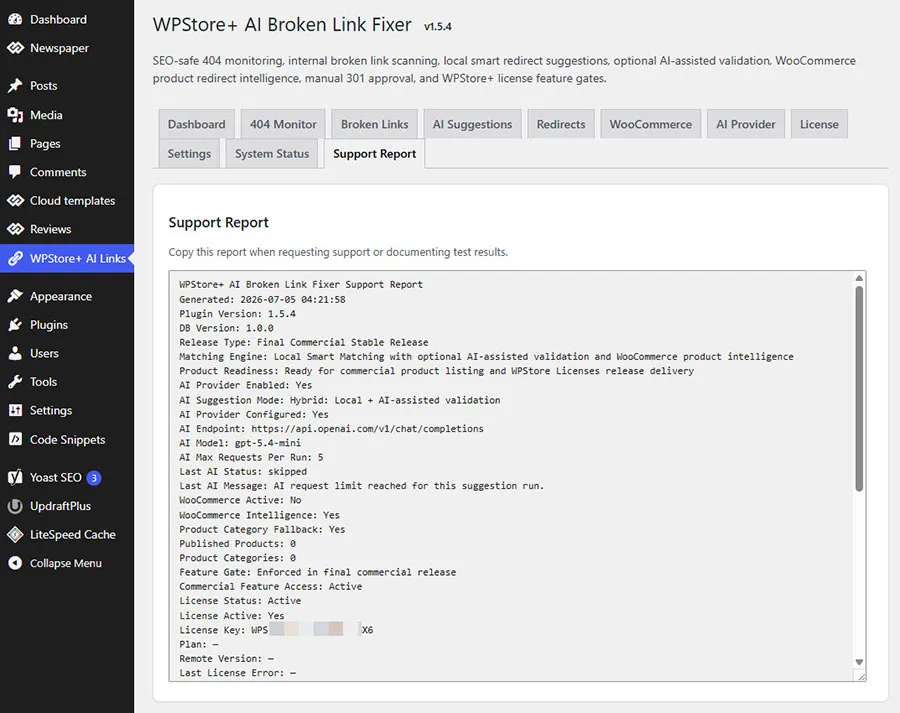Click the textarea resize handle corner
This screenshot has width=900, height=713.
(x=861, y=677)
